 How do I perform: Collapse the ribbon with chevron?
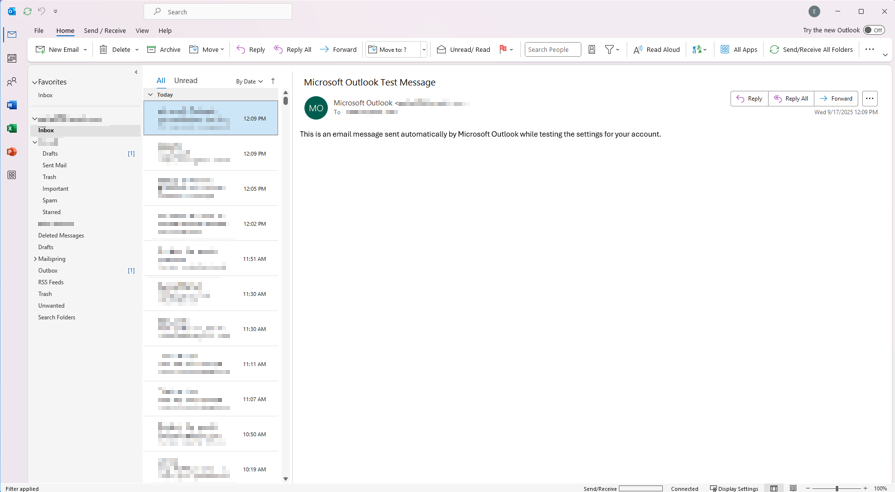click(885, 55)
